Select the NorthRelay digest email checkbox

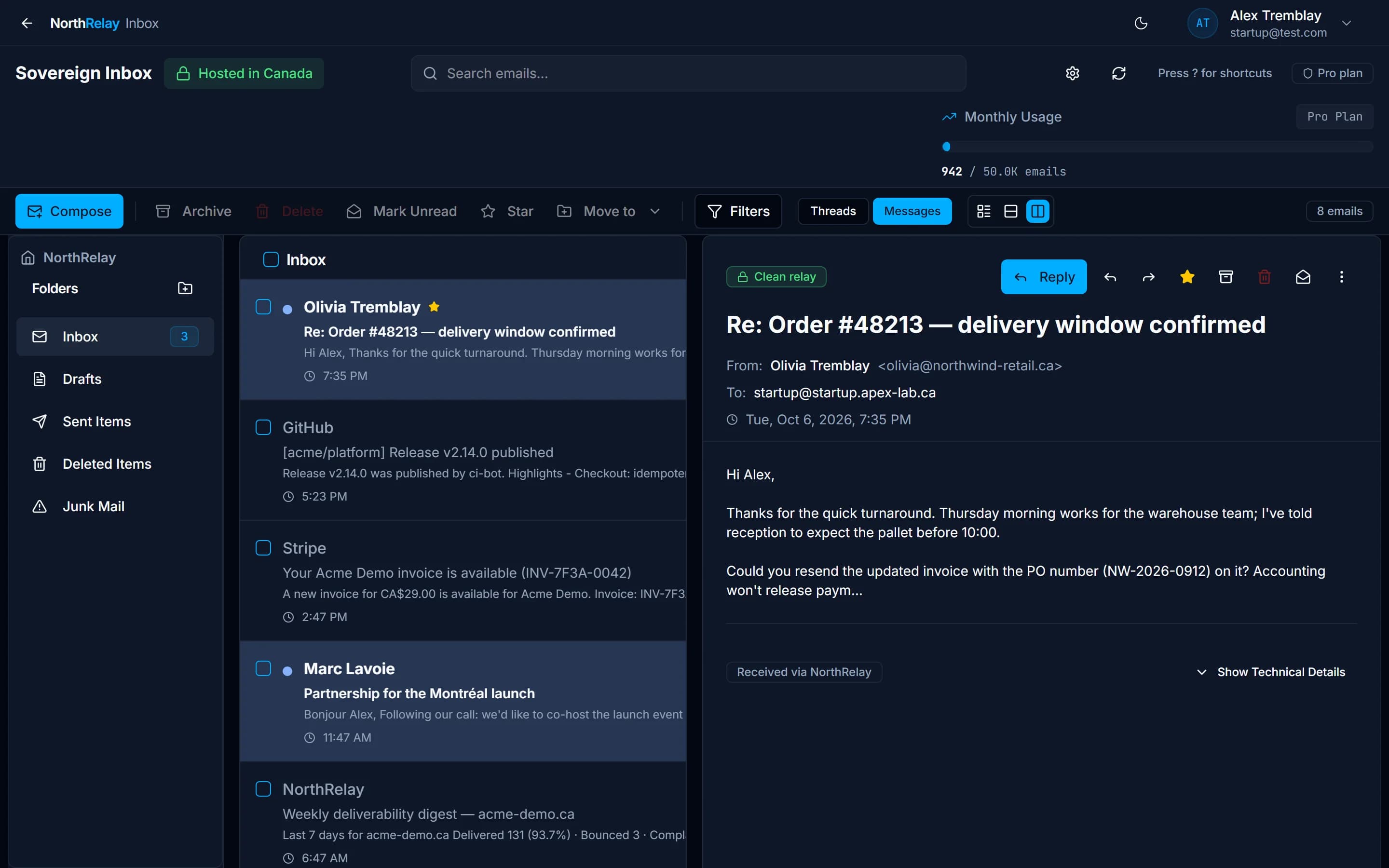[x=263, y=789]
